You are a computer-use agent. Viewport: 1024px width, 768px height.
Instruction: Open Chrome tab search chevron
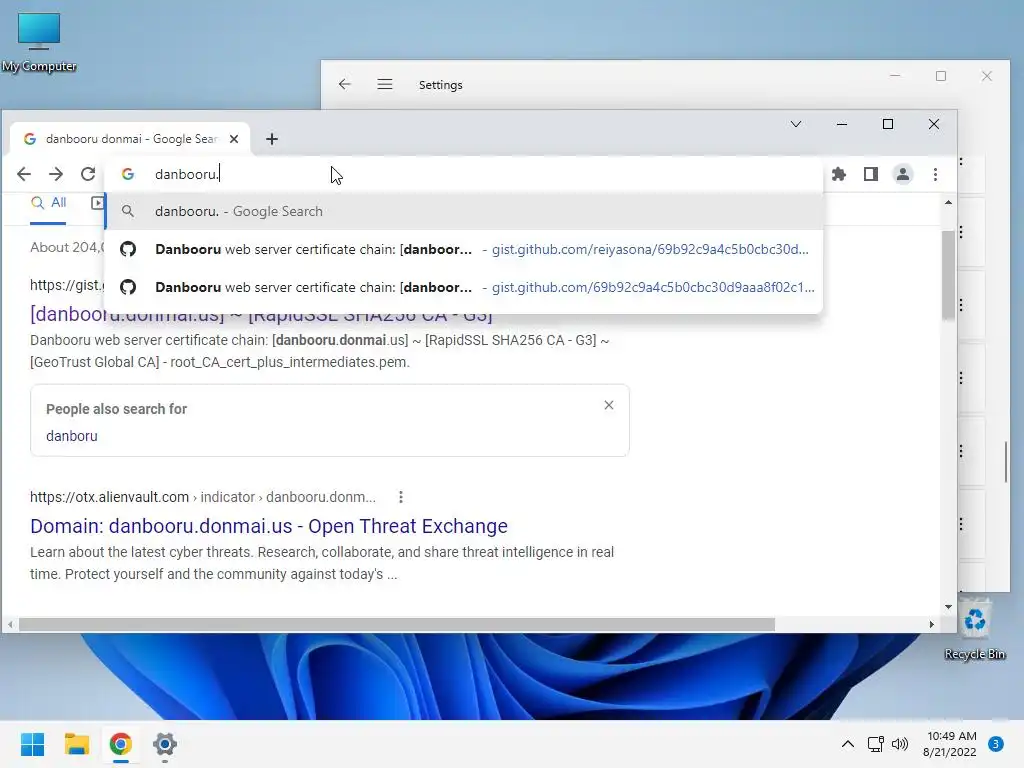click(795, 124)
